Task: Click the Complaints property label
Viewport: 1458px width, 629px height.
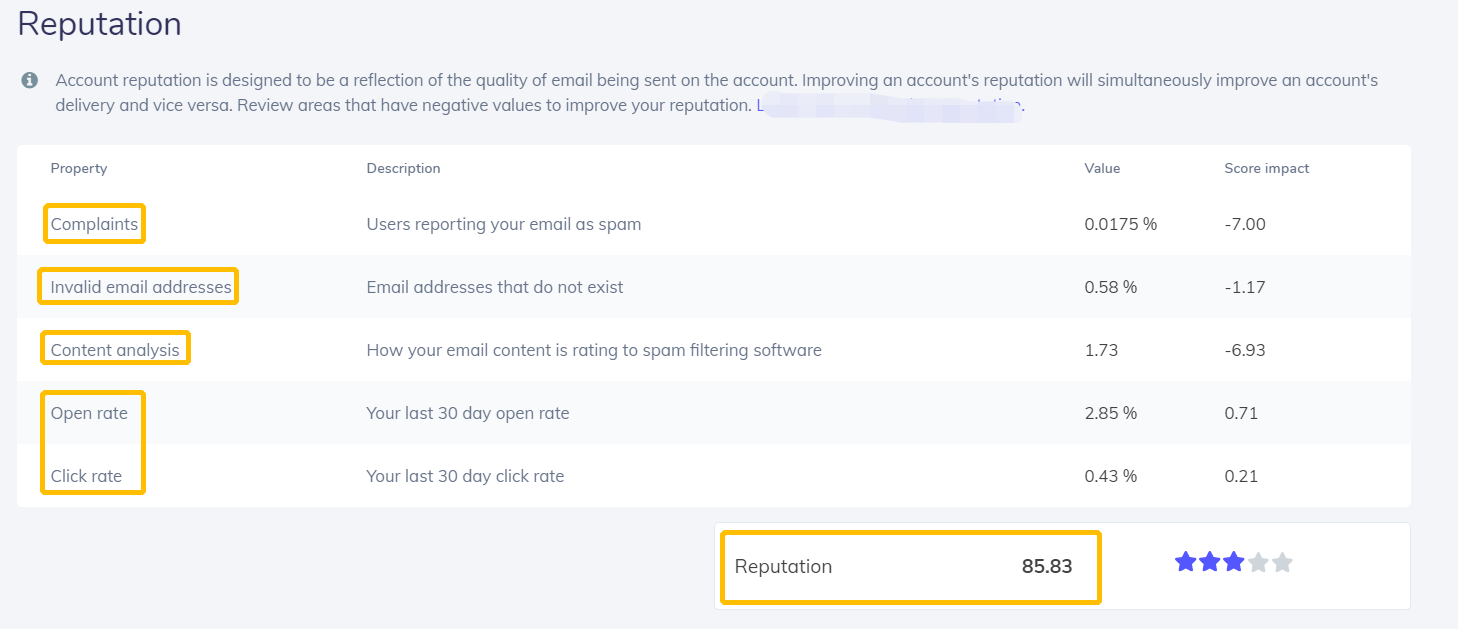Action: click(x=94, y=224)
